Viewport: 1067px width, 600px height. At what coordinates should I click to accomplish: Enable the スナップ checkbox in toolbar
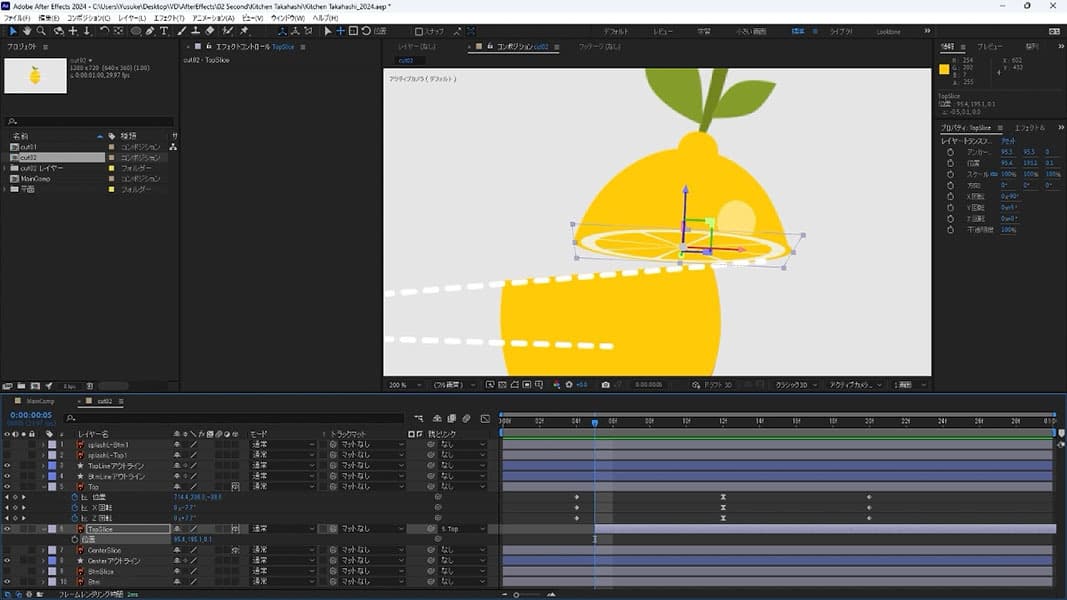tap(419, 31)
